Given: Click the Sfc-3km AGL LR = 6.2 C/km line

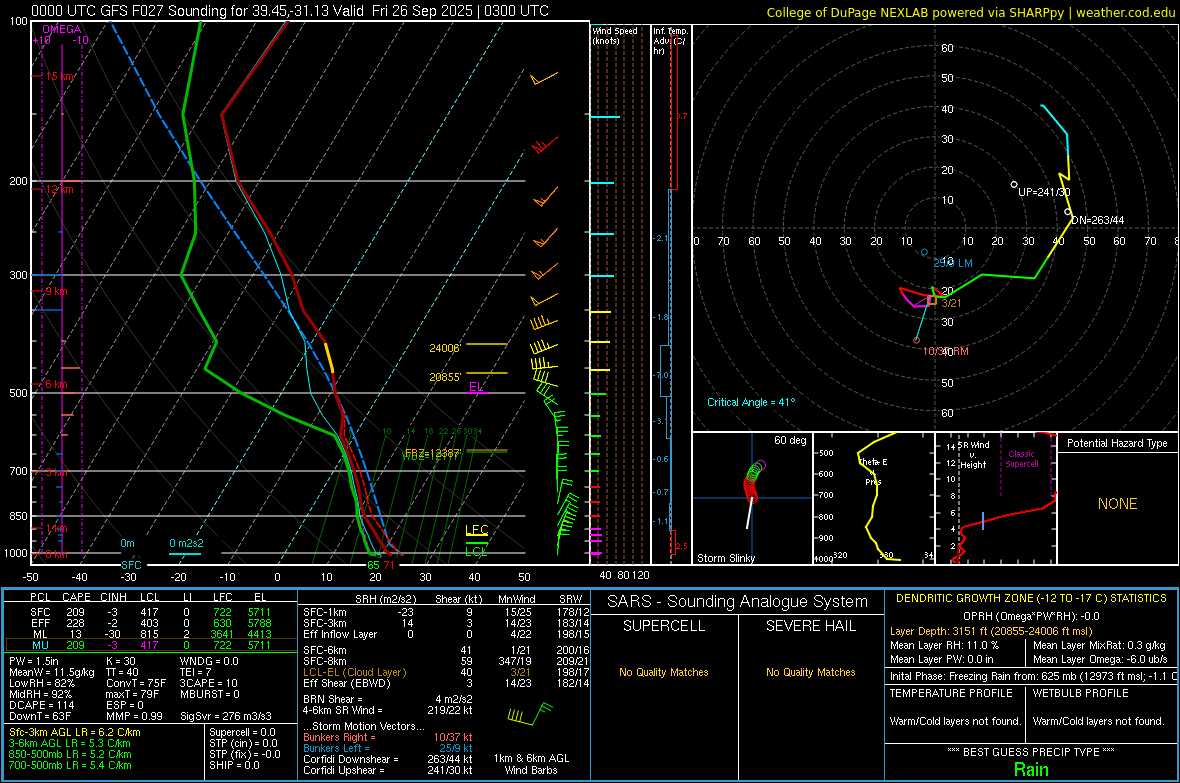Looking at the screenshot, I should (75, 732).
